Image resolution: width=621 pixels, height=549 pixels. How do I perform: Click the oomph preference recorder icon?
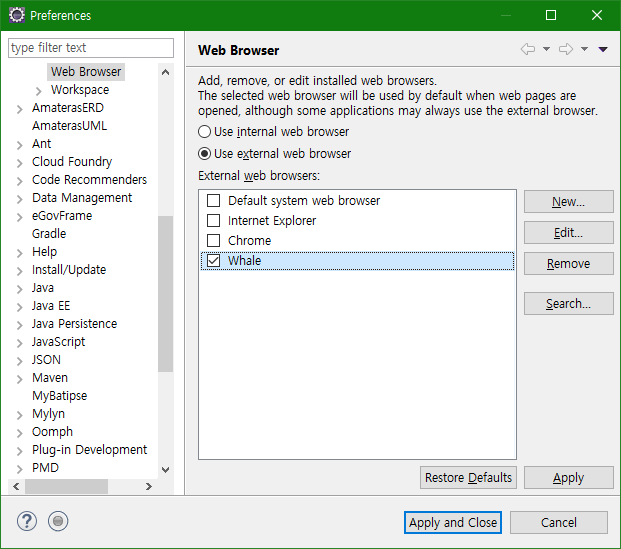coord(58,521)
